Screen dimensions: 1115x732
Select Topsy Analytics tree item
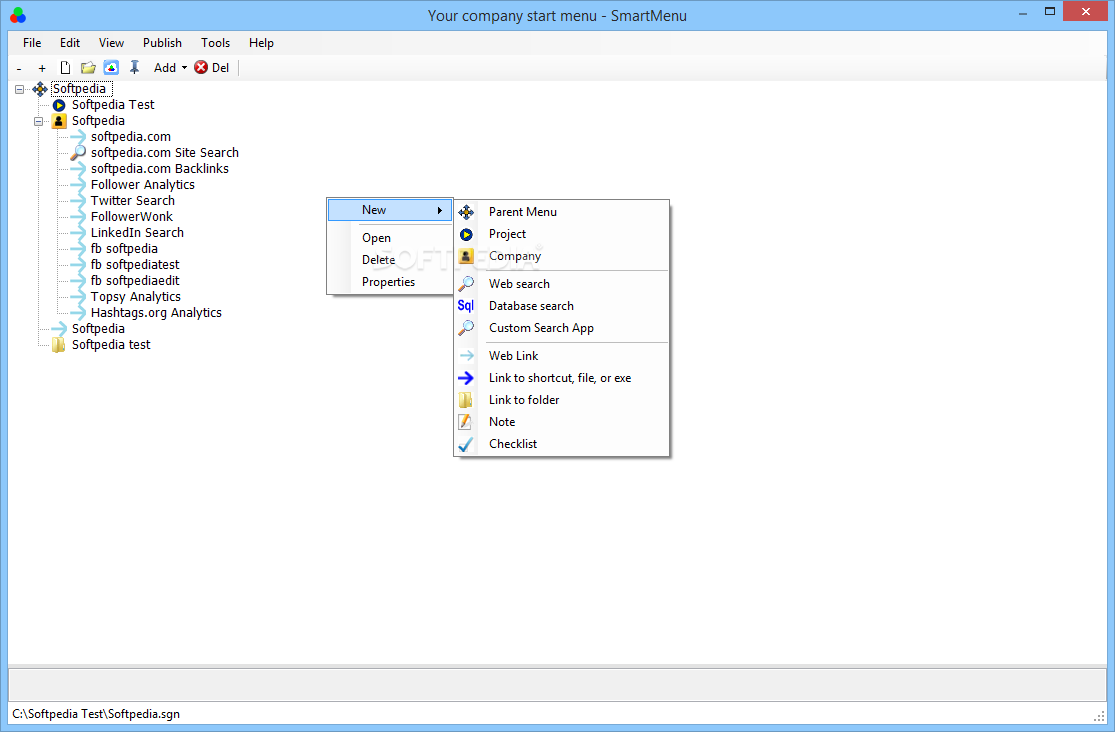136,297
